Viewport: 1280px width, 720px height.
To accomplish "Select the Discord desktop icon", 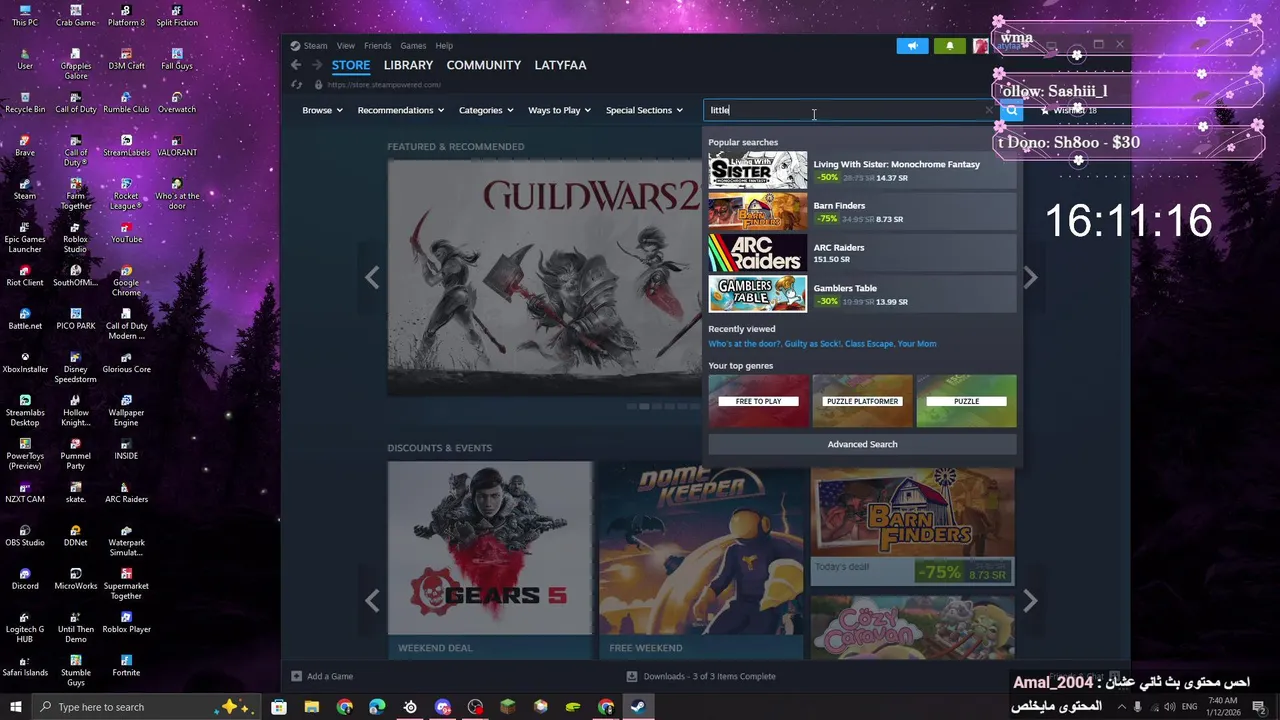I will [25, 579].
